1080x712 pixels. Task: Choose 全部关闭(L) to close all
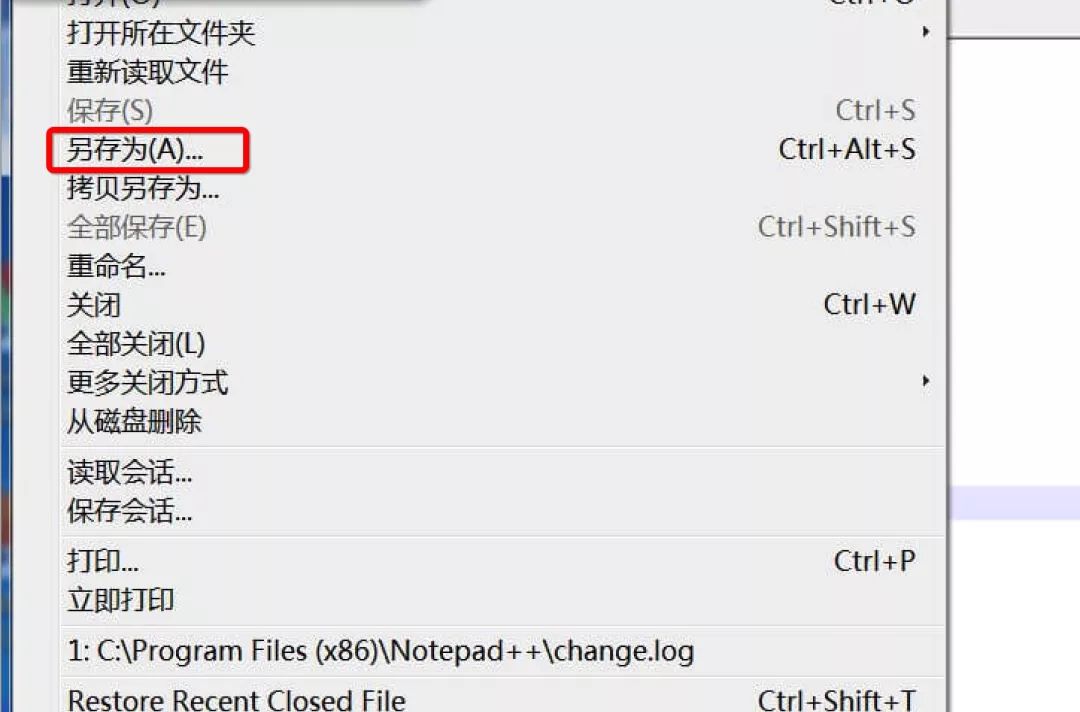(x=501, y=343)
